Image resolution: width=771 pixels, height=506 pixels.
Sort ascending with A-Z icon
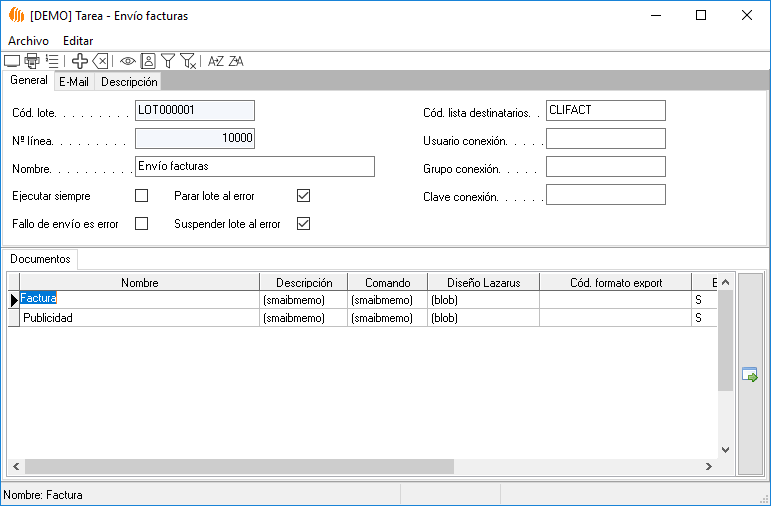coord(215,61)
